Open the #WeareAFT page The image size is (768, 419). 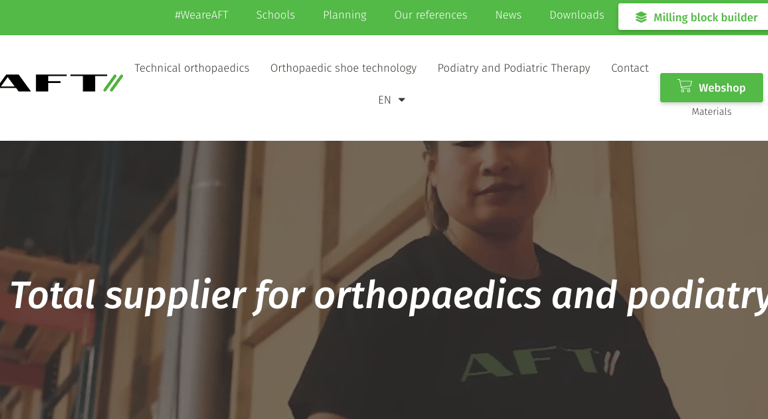click(x=201, y=15)
